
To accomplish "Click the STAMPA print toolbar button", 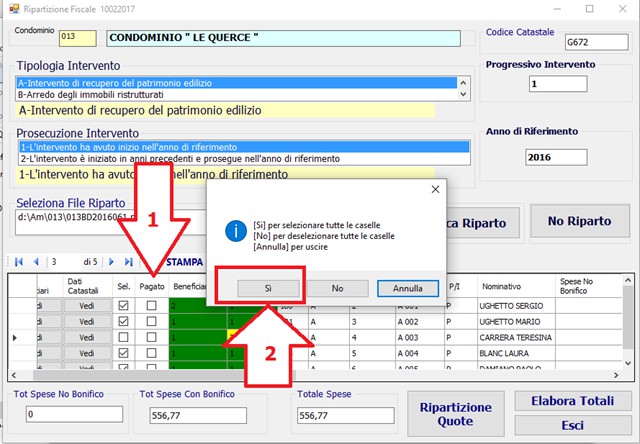I will click(x=184, y=262).
